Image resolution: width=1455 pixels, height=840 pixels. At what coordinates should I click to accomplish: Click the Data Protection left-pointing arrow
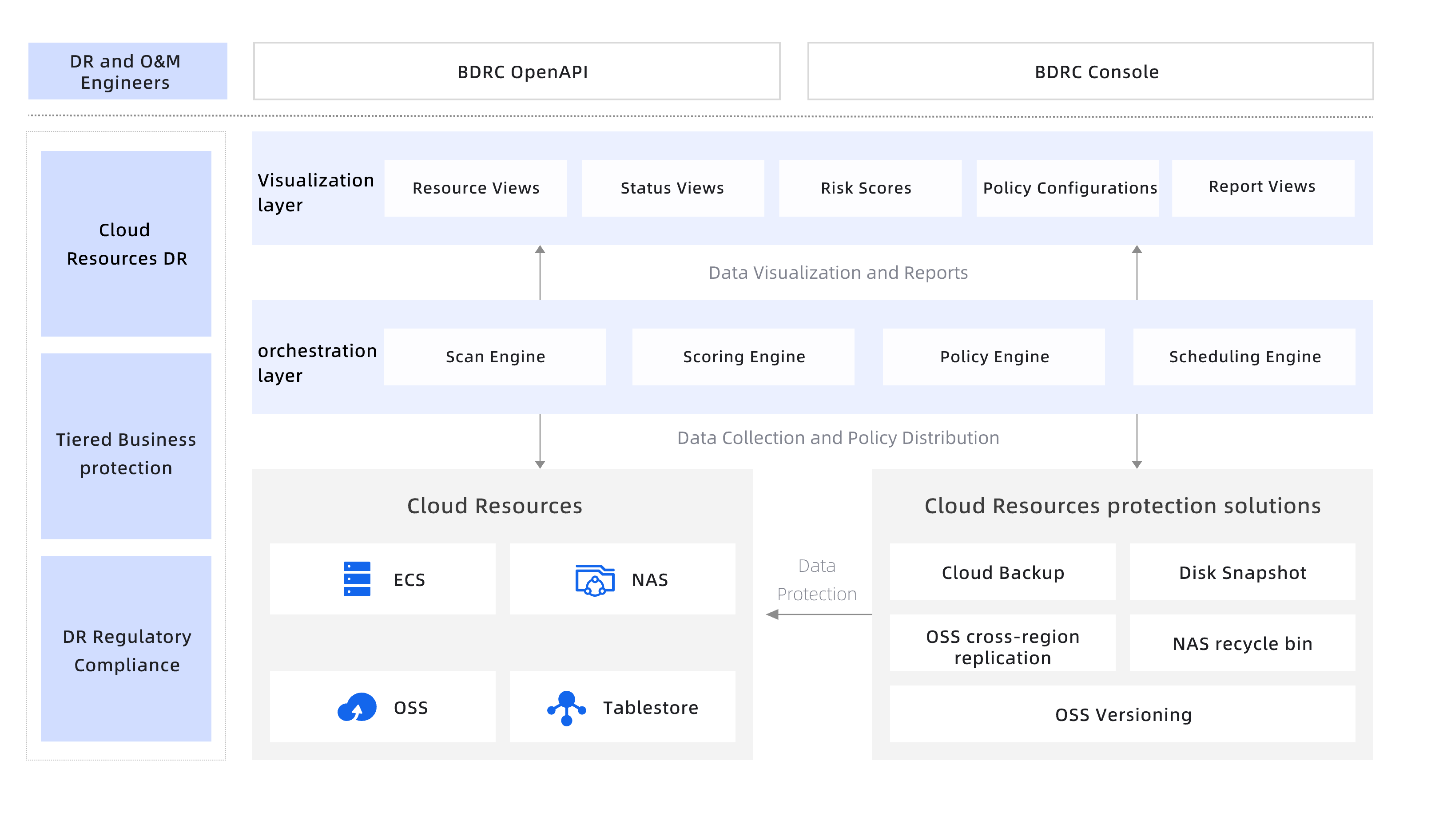(x=819, y=614)
